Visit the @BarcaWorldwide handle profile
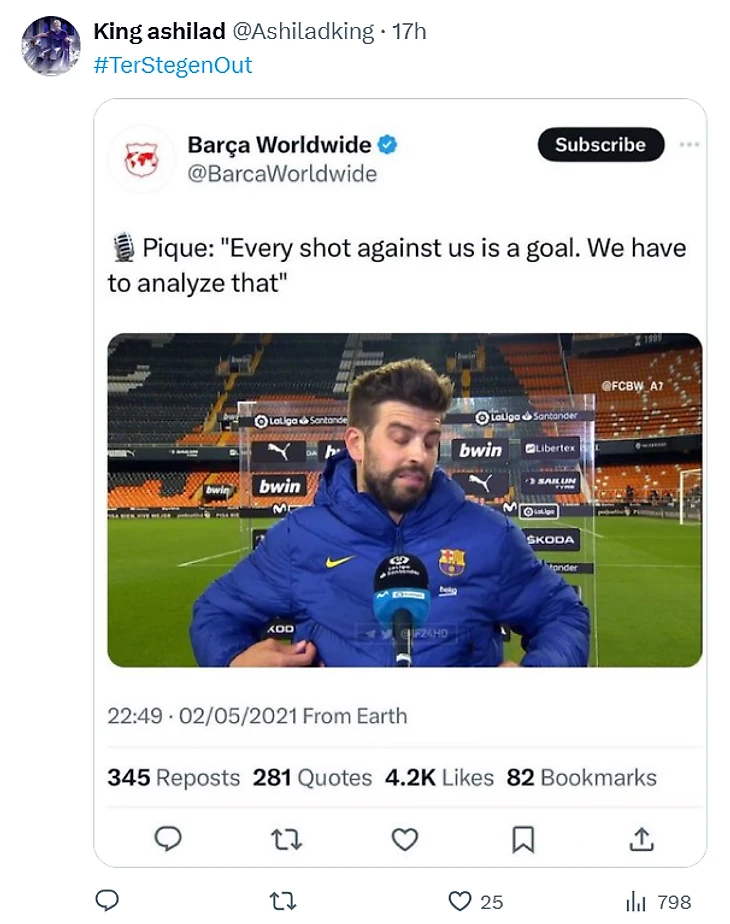 [282, 173]
